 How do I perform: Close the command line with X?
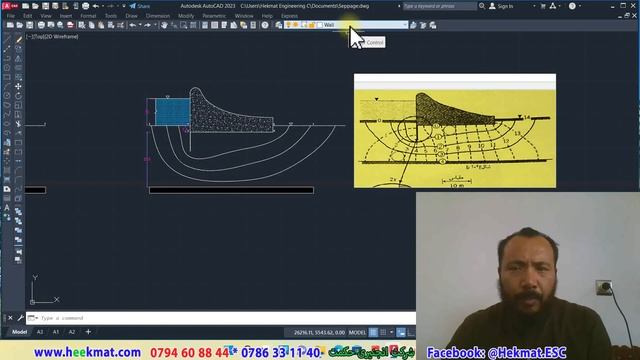point(10,318)
